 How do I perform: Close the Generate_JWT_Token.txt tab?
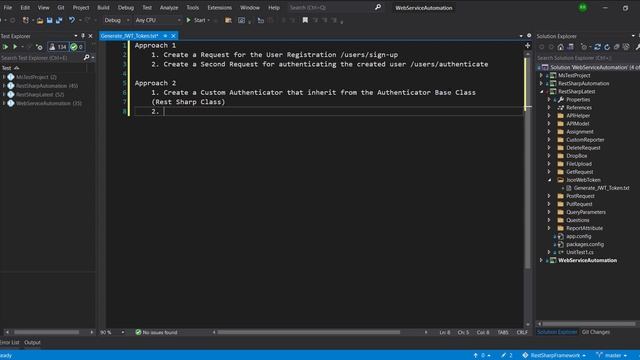[x=173, y=36]
